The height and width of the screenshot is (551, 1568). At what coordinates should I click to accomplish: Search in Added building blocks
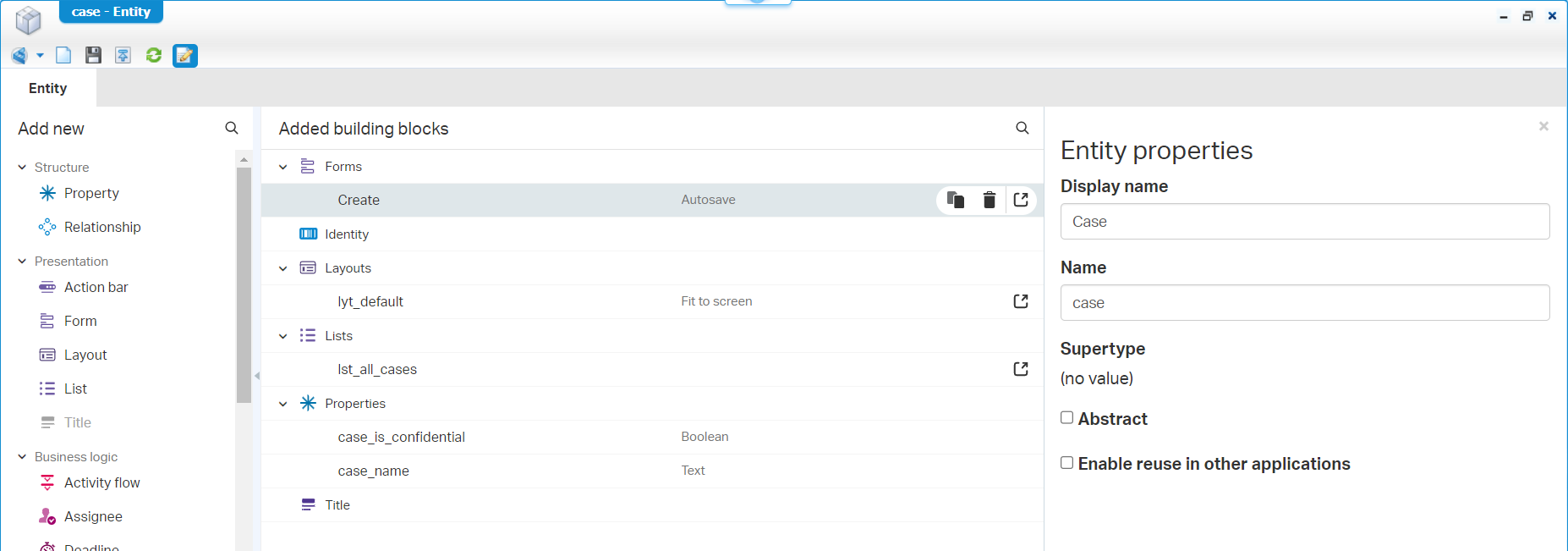point(1022,128)
